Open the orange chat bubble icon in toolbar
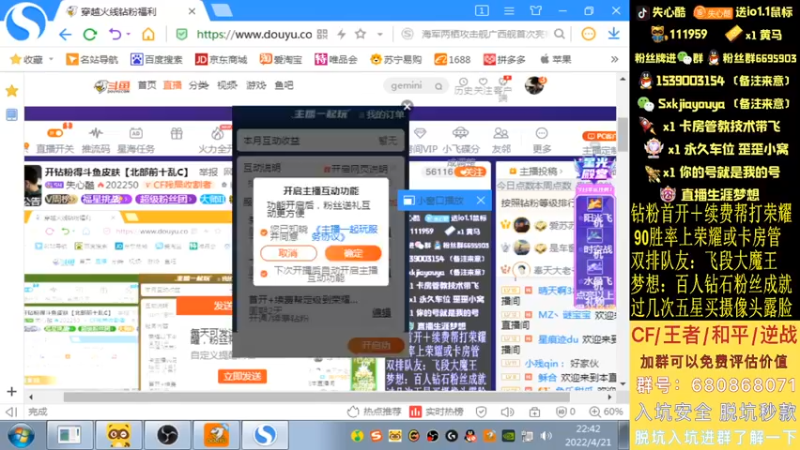The width and height of the screenshot is (800, 450). [588, 34]
